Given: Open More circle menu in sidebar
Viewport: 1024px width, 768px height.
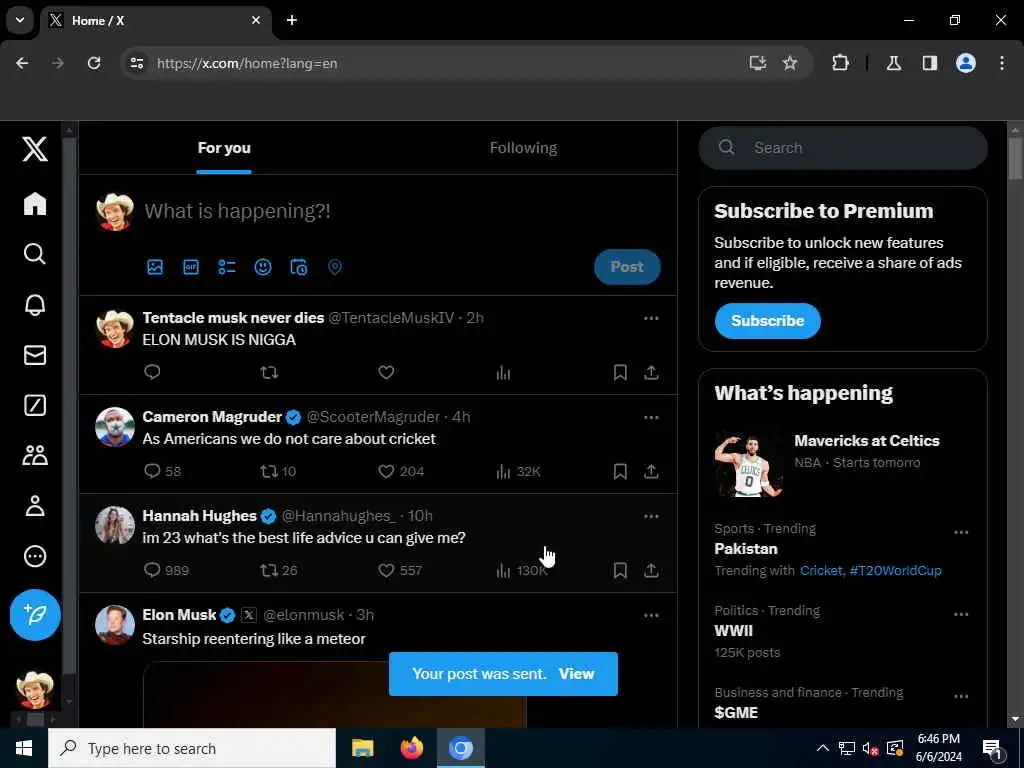Looking at the screenshot, I should [35, 556].
